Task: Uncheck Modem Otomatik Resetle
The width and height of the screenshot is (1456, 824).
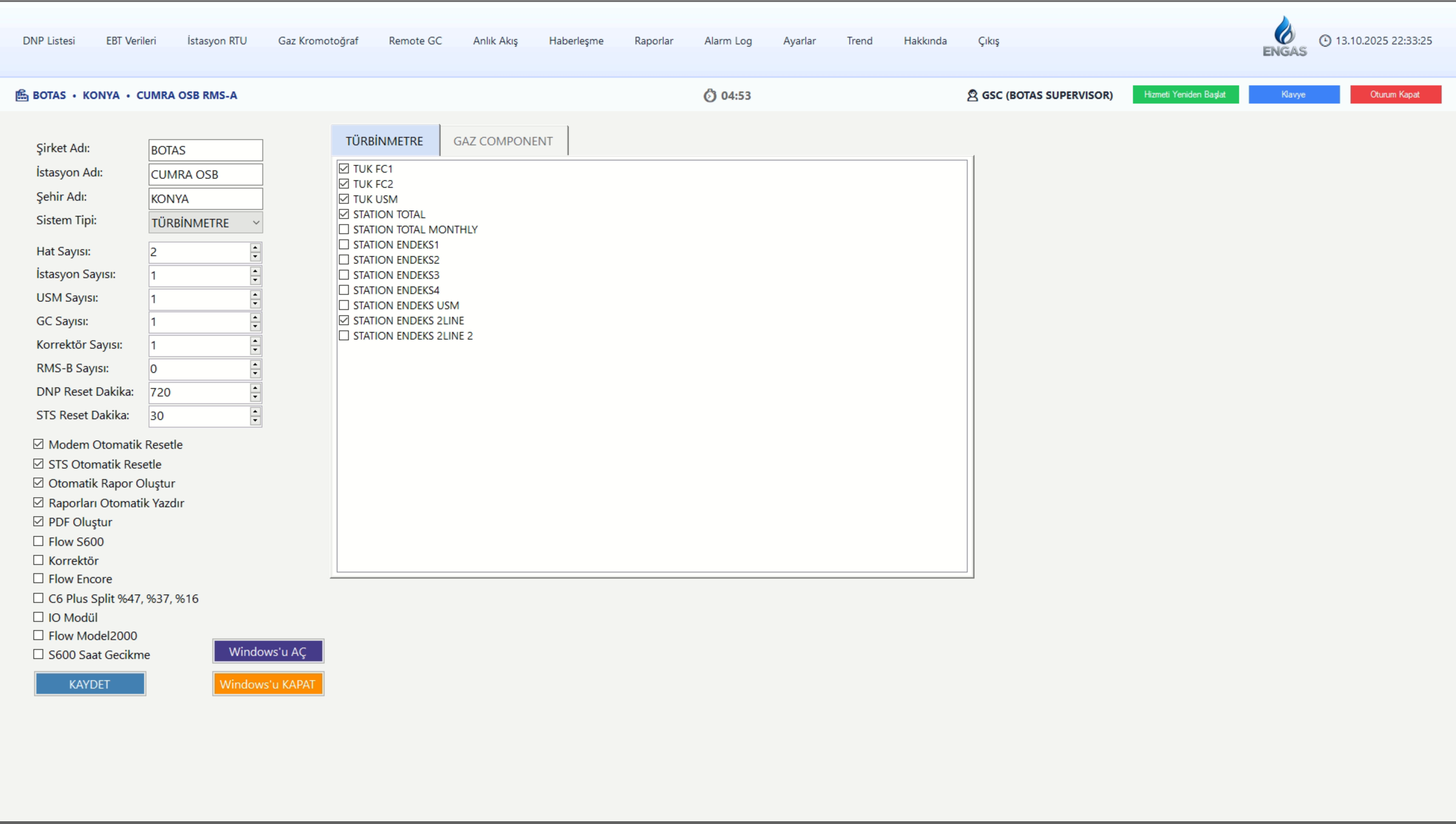Action: [38, 444]
